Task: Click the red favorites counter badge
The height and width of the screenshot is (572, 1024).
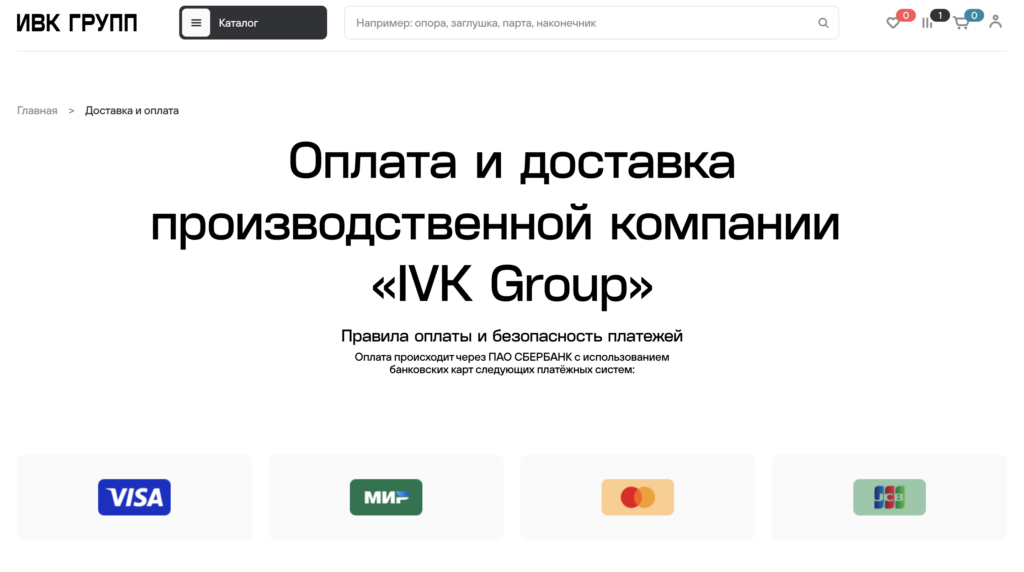Action: pyautogui.click(x=906, y=15)
